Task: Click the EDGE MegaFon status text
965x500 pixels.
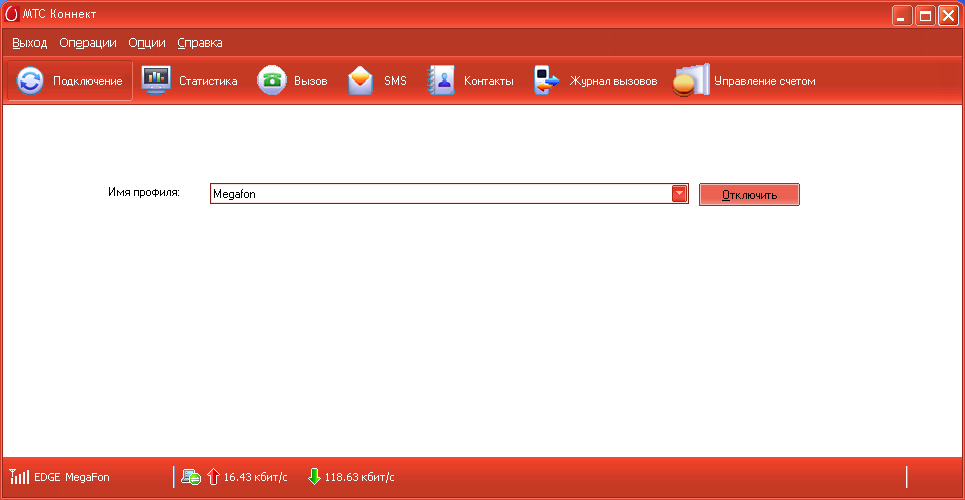Action: point(72,477)
